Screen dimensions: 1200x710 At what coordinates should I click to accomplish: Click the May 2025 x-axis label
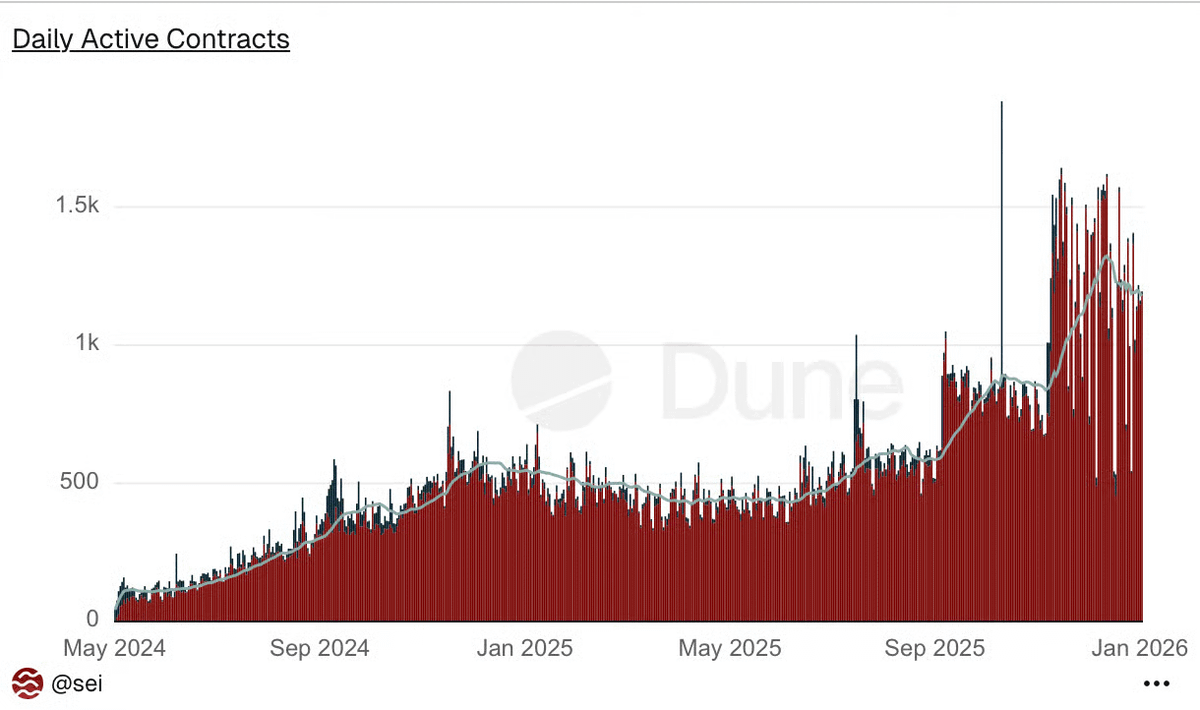tap(728, 648)
